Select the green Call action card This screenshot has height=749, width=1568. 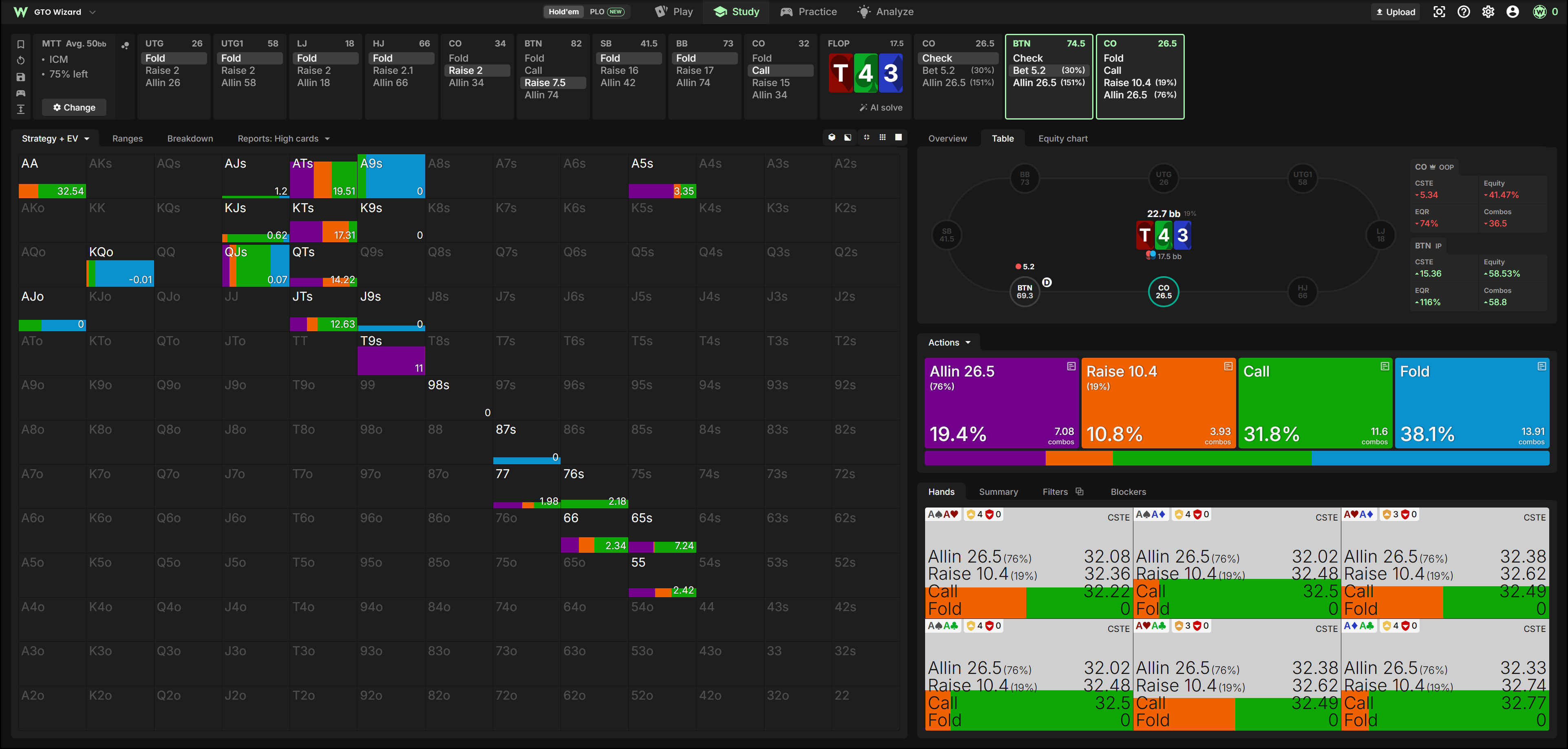1315,403
